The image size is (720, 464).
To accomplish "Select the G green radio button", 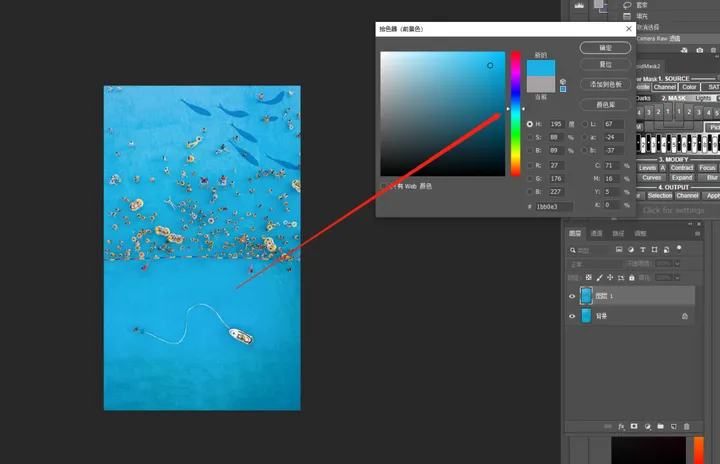I will tap(530, 179).
